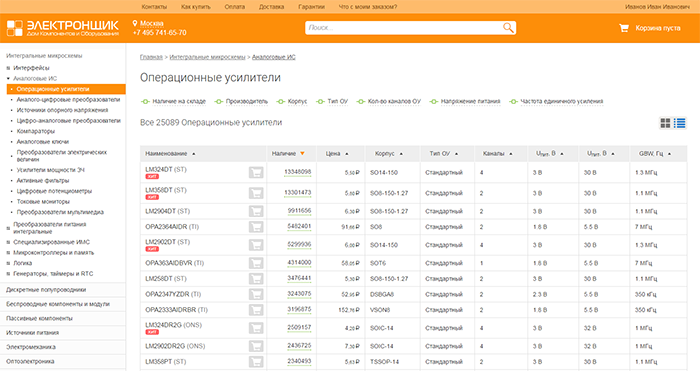Click the Главная breadcrumb link
Viewport: 700px width, 371px height.
click(x=151, y=57)
